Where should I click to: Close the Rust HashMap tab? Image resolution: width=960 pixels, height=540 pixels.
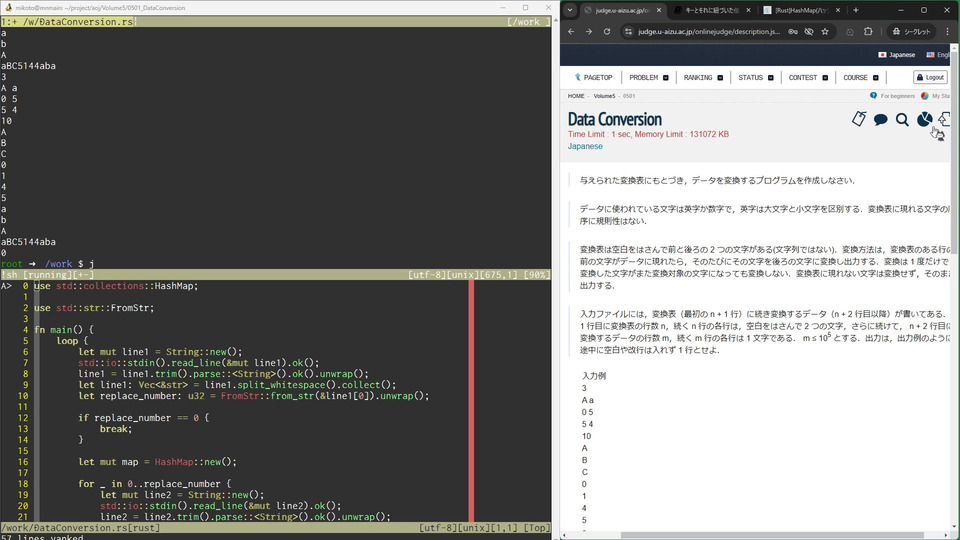pos(838,10)
